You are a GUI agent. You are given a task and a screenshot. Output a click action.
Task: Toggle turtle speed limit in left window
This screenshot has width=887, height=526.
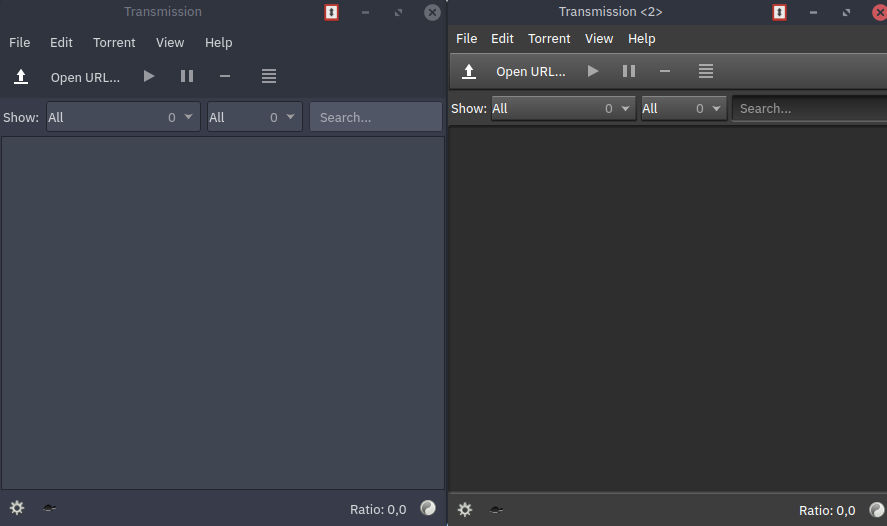point(49,508)
